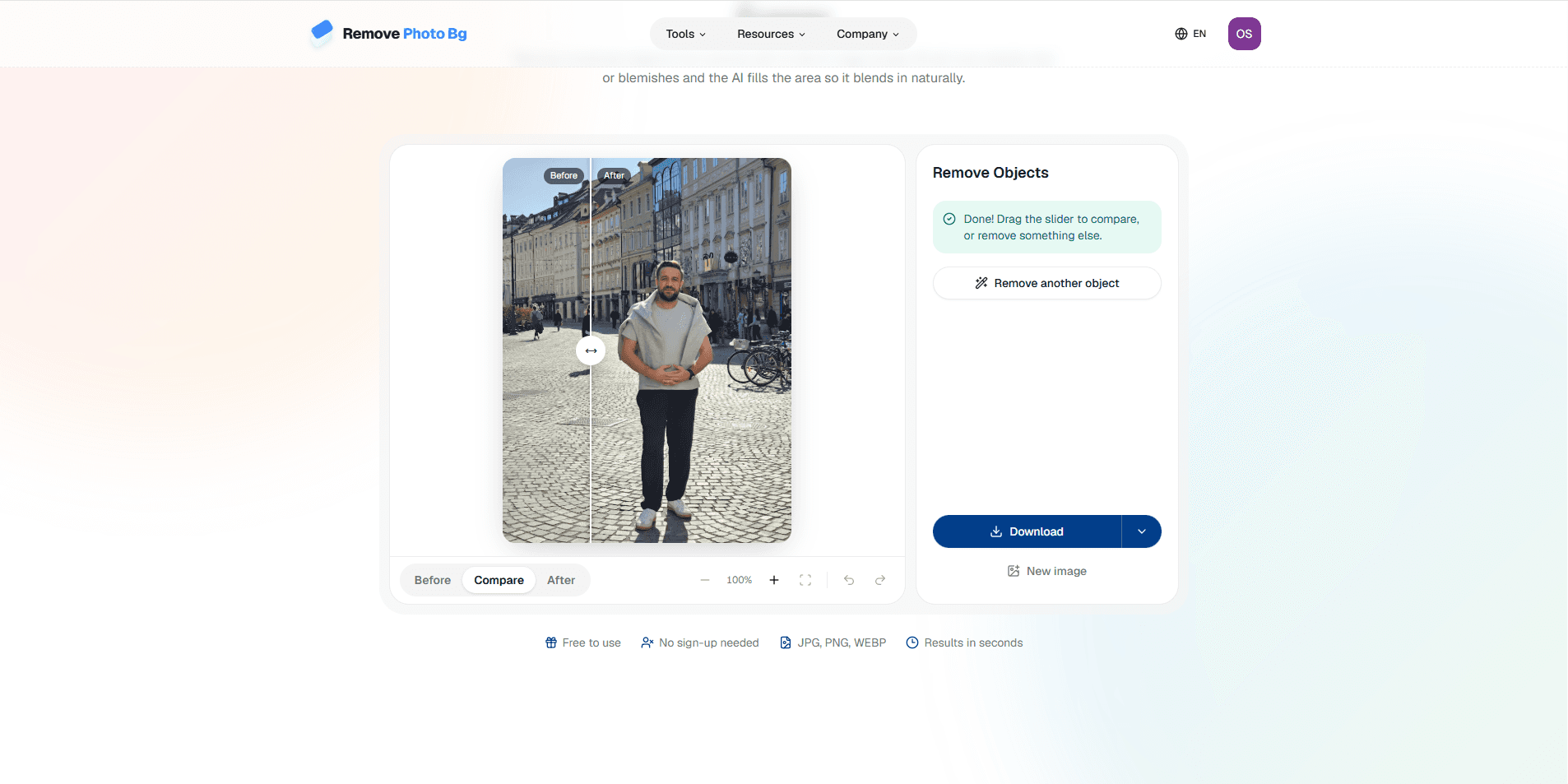The image size is (1568, 784).
Task: Zoom in with the plus icon
Action: [774, 580]
